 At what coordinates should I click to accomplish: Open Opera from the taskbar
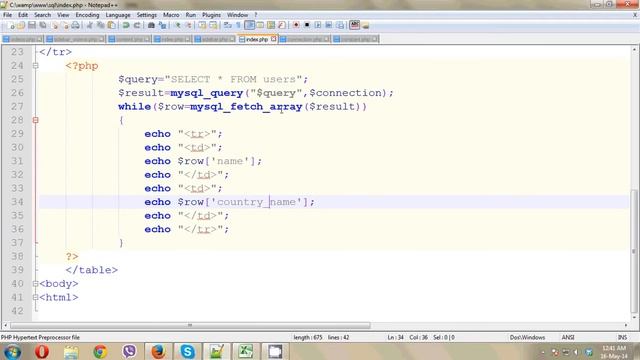pos(42,351)
